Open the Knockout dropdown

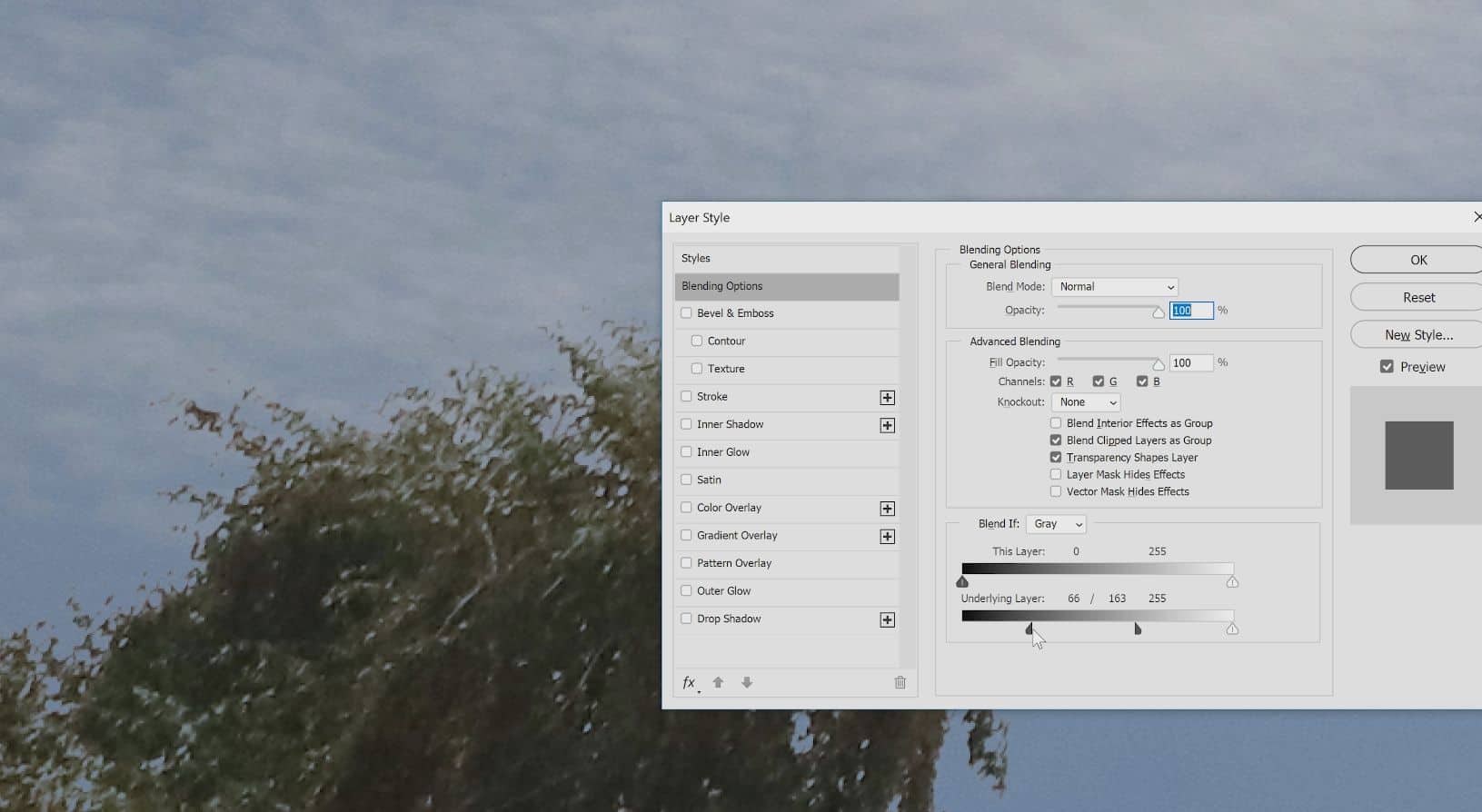click(1086, 402)
